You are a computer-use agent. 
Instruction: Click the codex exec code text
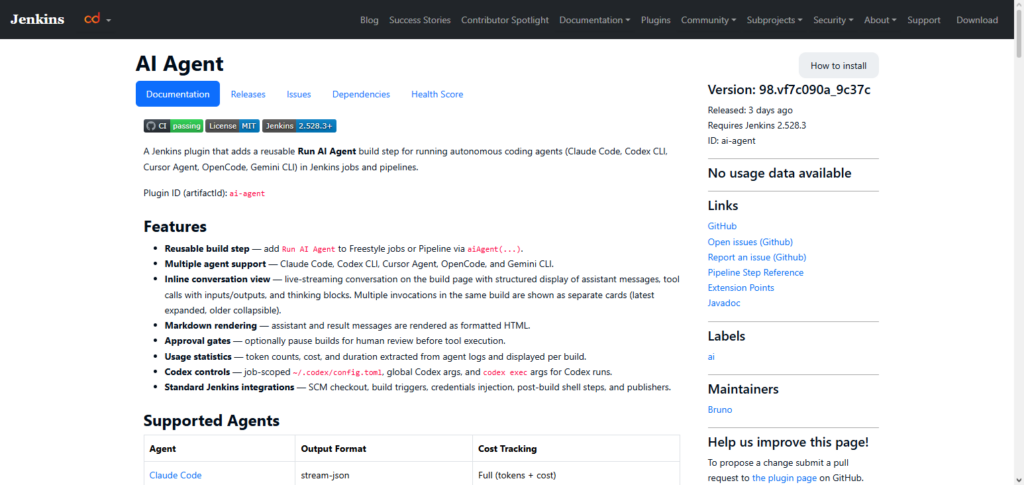point(506,372)
